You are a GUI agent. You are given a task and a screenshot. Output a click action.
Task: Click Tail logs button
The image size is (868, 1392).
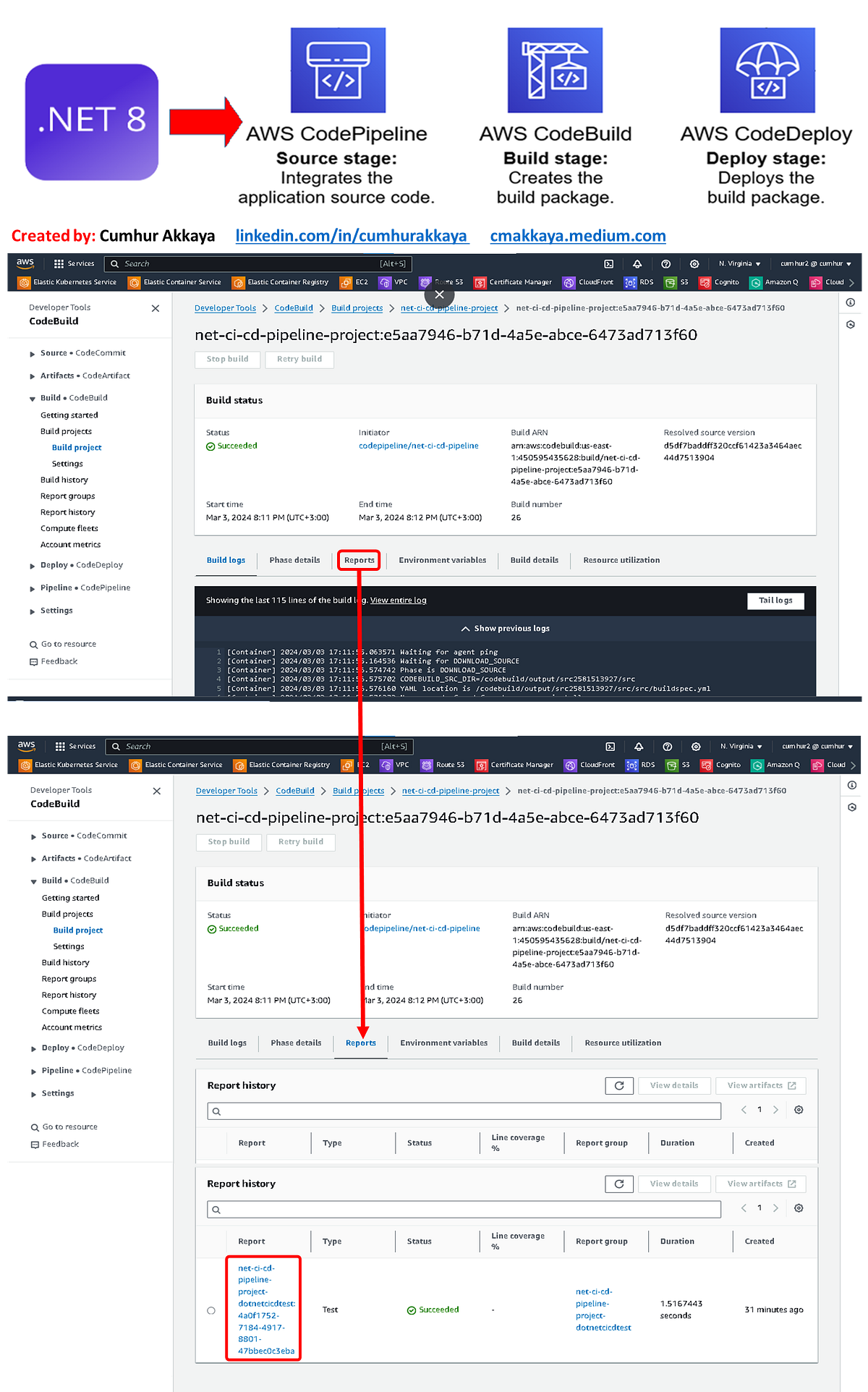775,600
